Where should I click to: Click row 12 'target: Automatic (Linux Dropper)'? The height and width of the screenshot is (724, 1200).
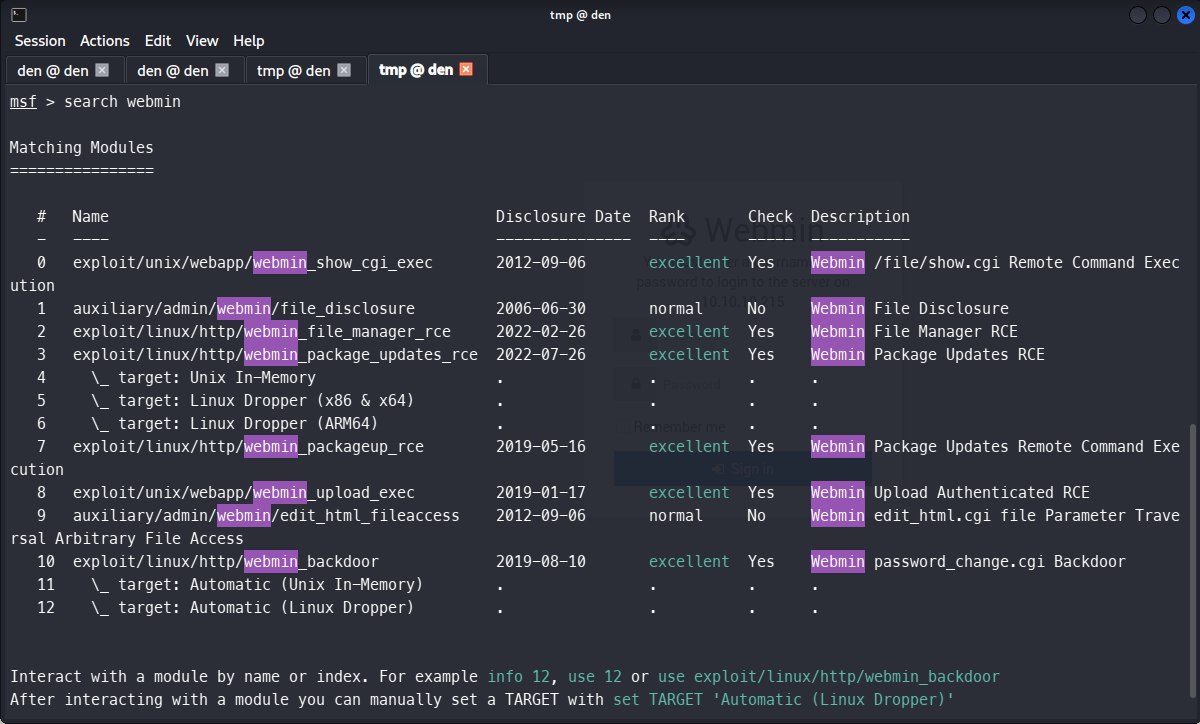[253, 608]
